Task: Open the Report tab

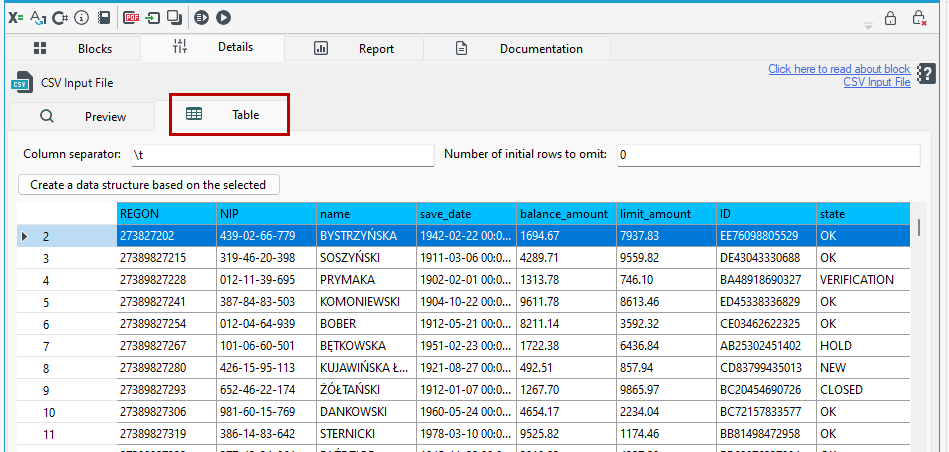Action: (x=354, y=48)
